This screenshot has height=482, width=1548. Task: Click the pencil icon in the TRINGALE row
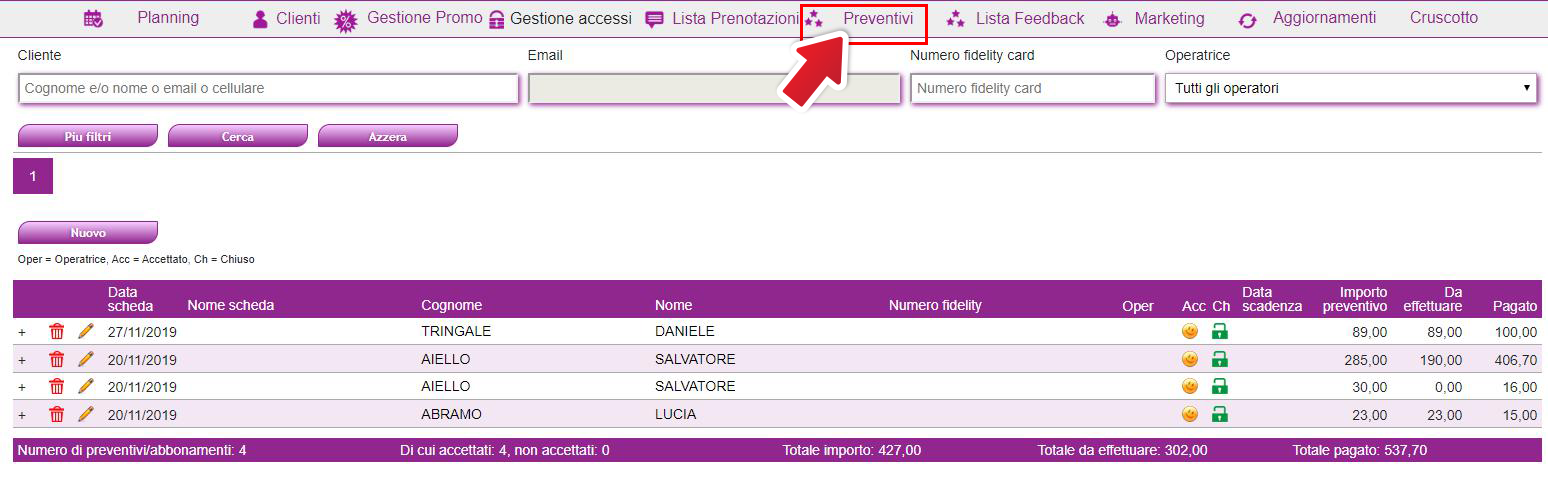click(86, 331)
